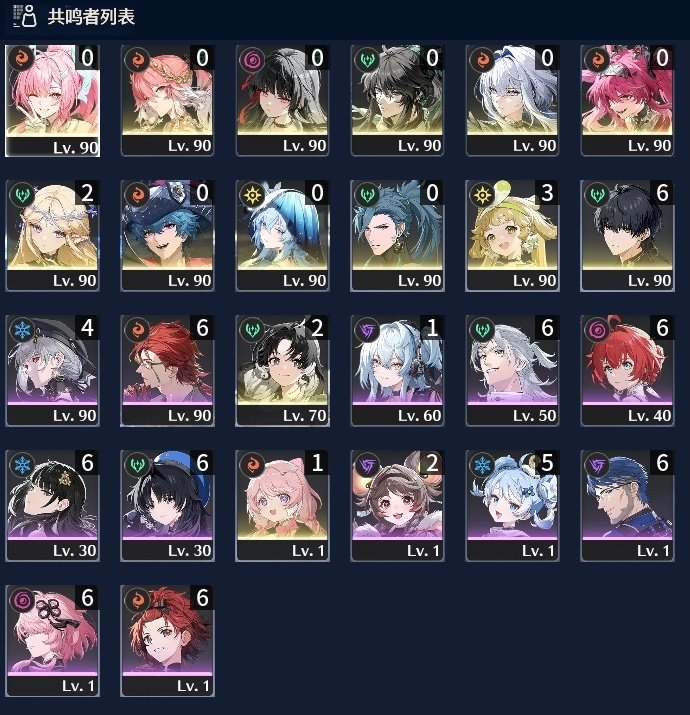Image resolution: width=690 pixels, height=715 pixels.
Task: Click sun element icon on yellow-haired girl card
Action: [x=482, y=195]
